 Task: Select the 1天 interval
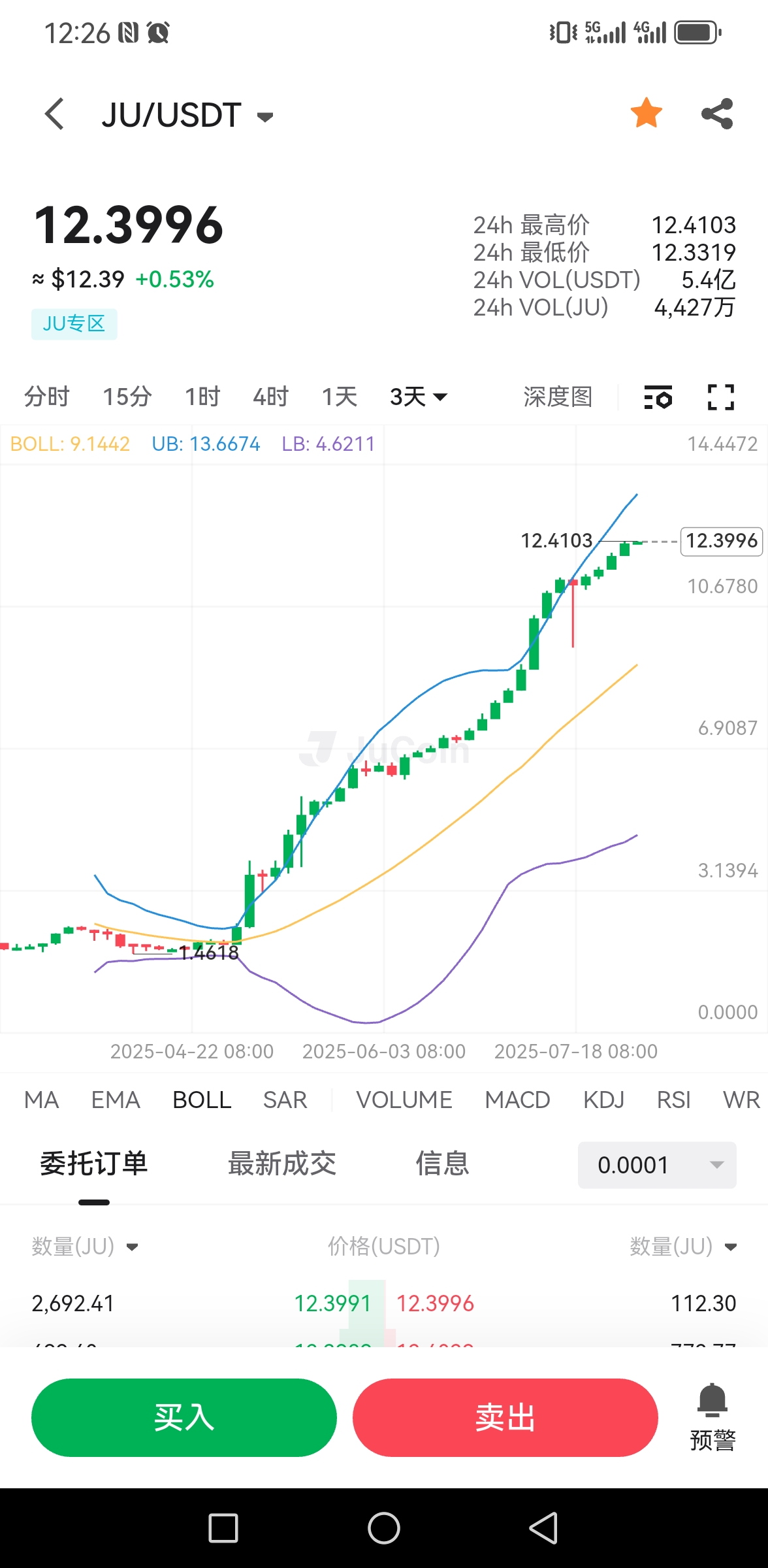pos(339,397)
